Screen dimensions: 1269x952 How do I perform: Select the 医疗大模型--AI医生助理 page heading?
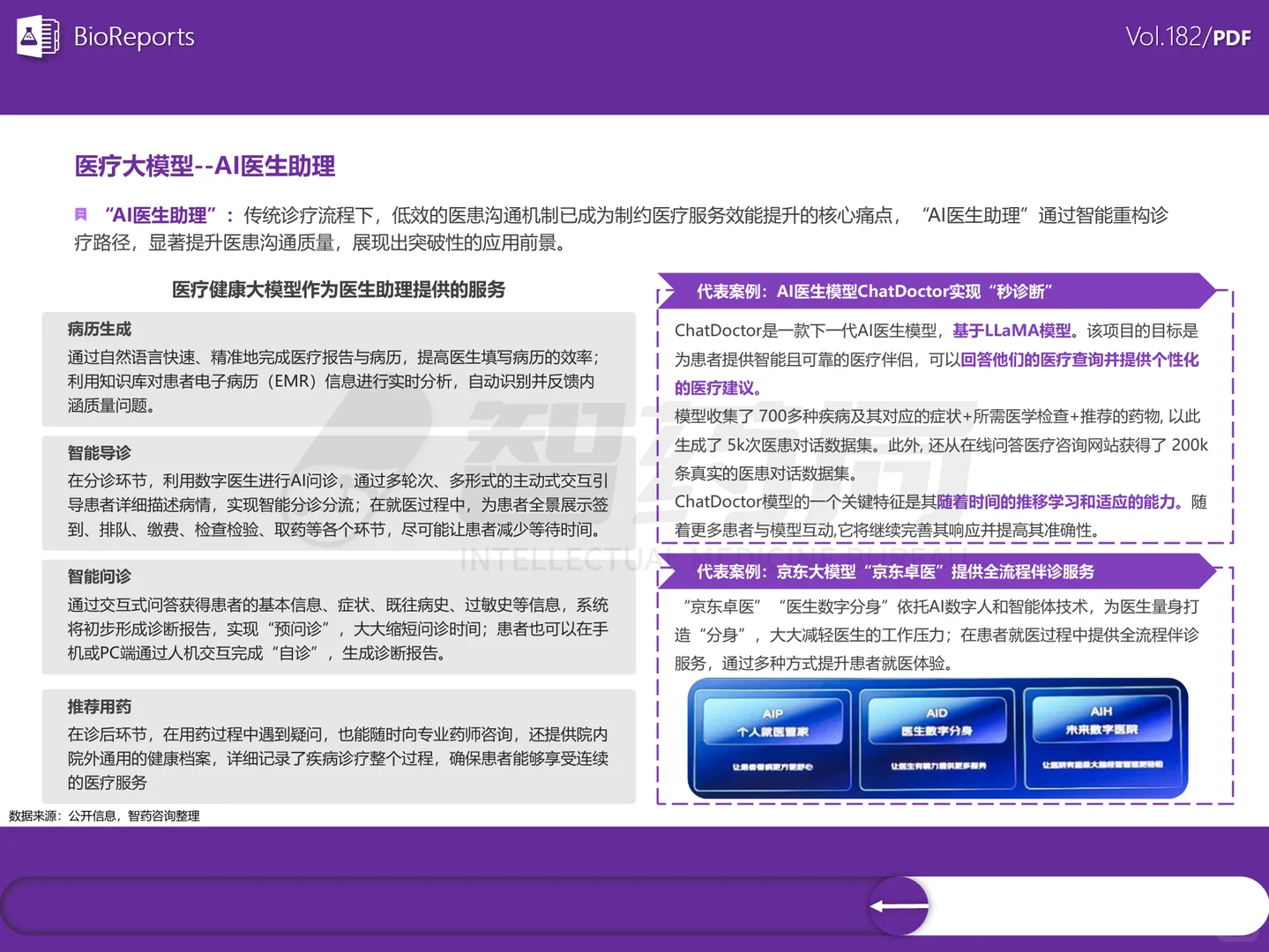204,166
